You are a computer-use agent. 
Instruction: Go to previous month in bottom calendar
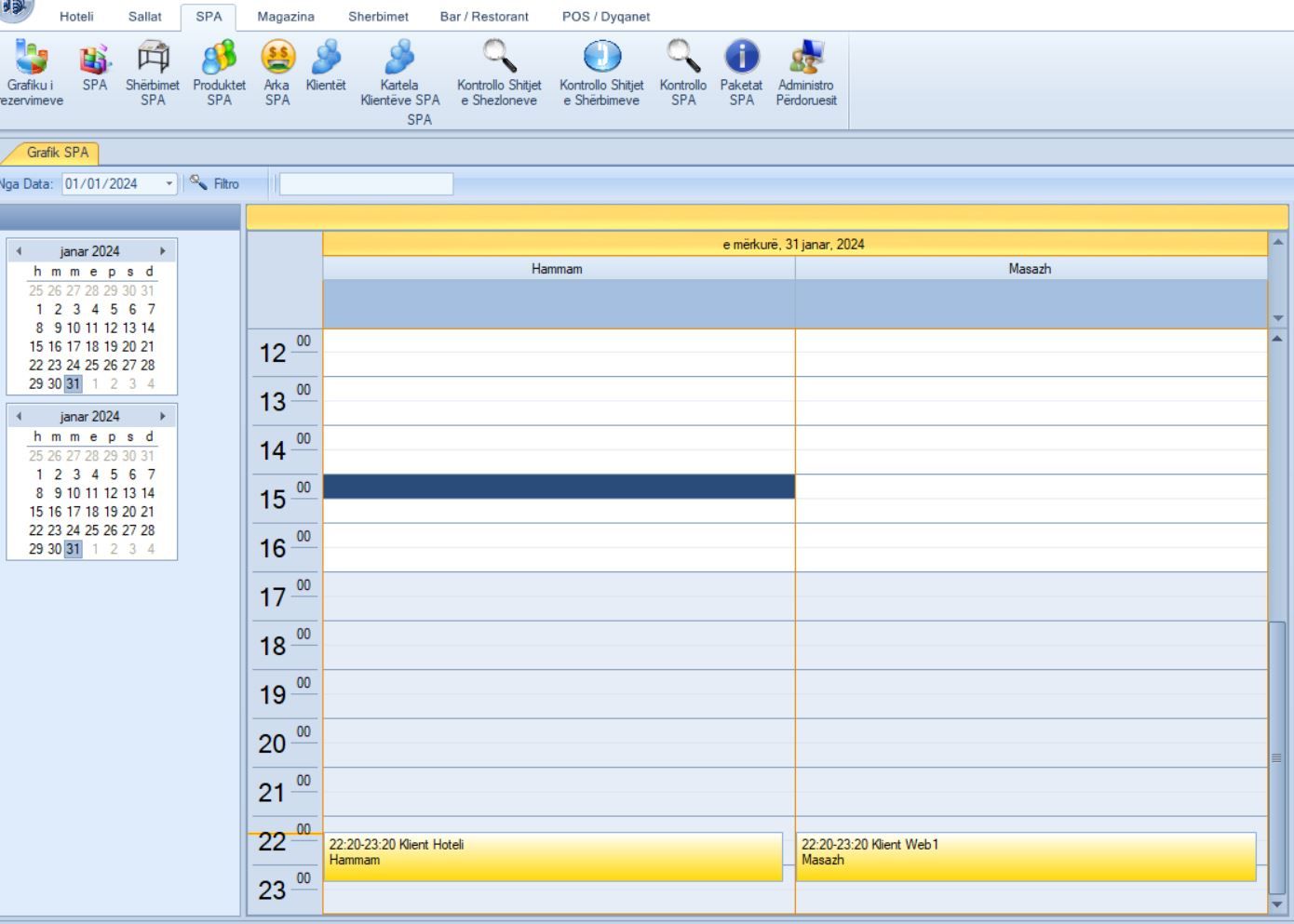pos(19,417)
